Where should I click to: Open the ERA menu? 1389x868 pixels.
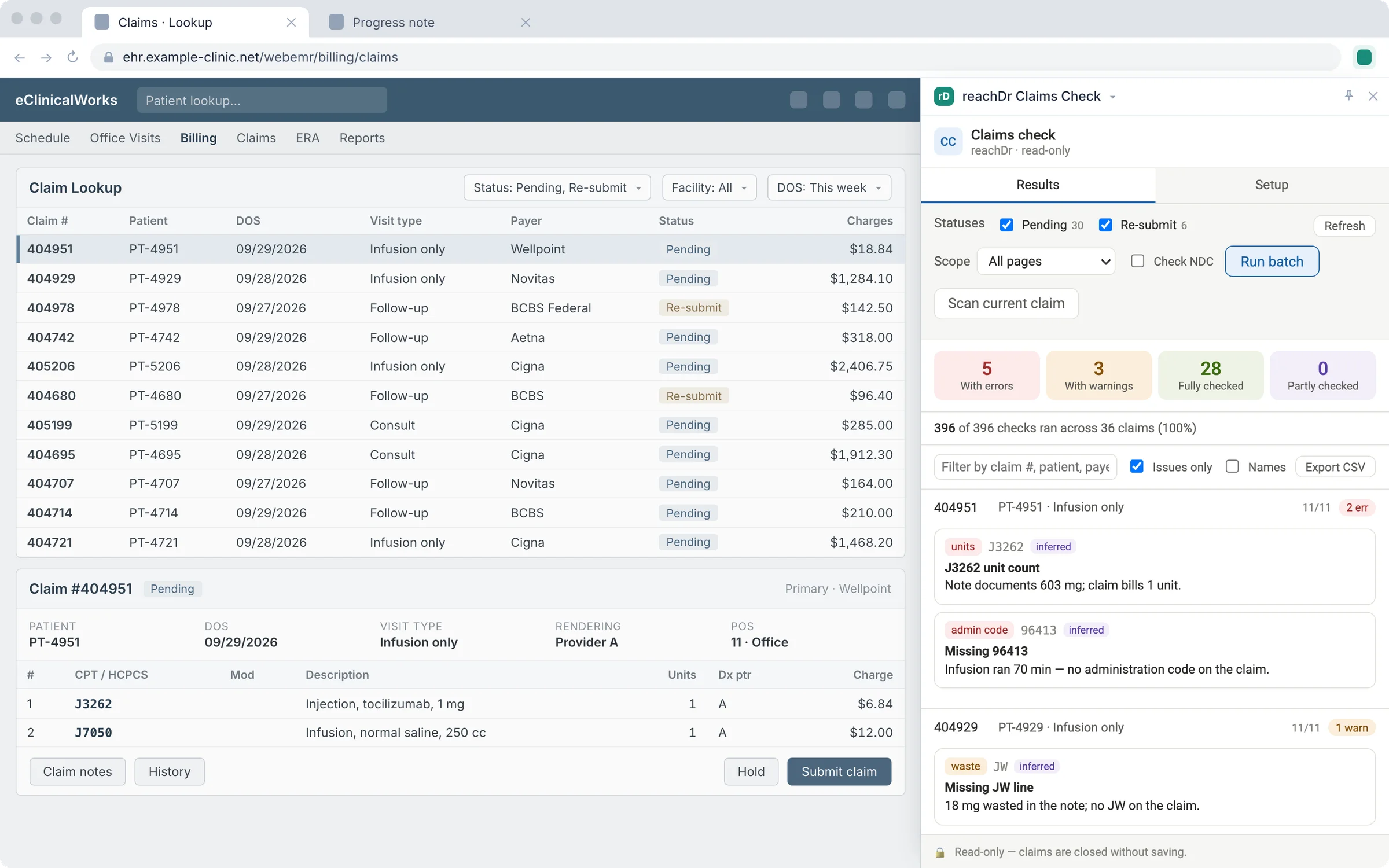307,138
